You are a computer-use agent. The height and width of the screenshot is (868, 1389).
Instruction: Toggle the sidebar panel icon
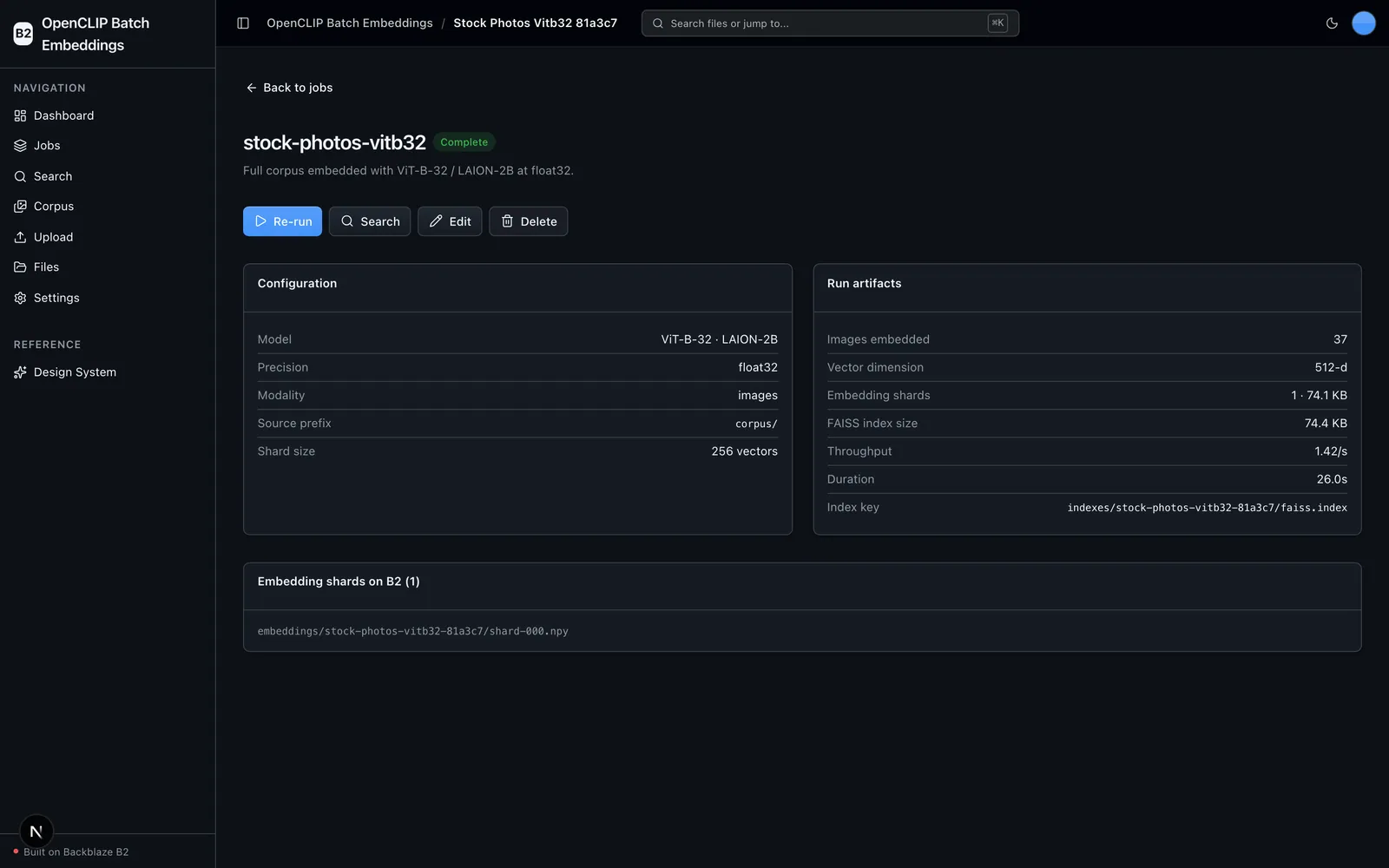243,23
